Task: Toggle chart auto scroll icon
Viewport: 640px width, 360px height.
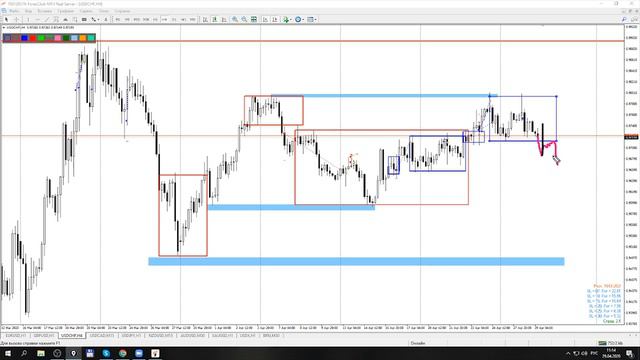Action: pos(265,19)
